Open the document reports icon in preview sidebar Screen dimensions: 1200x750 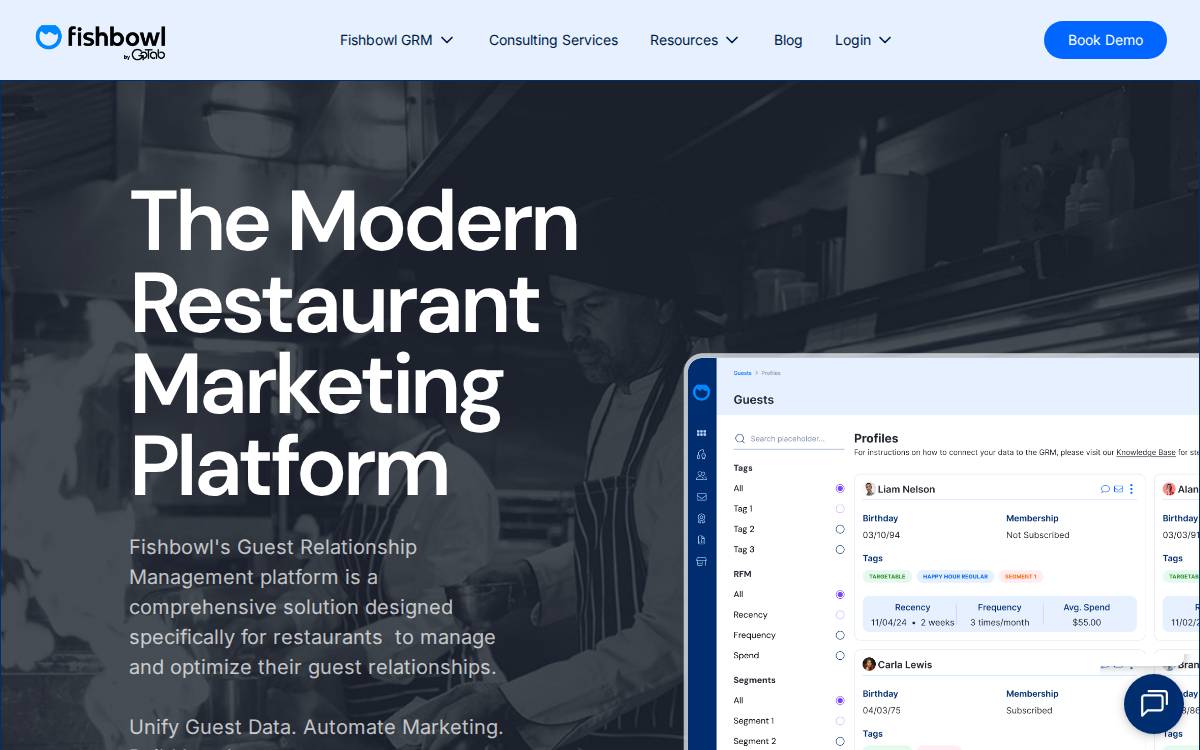click(x=702, y=540)
